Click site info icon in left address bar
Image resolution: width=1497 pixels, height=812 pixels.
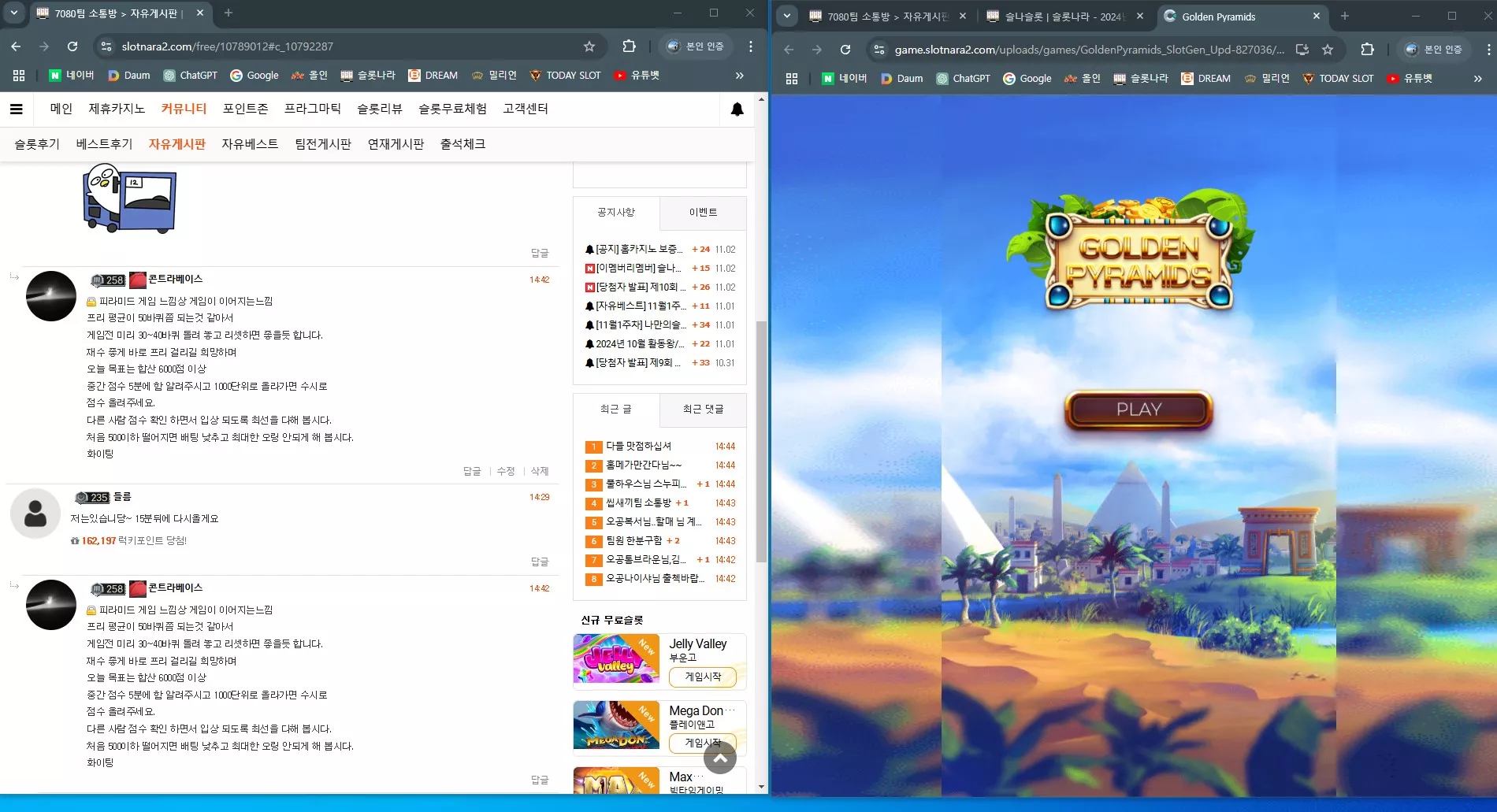coord(106,46)
